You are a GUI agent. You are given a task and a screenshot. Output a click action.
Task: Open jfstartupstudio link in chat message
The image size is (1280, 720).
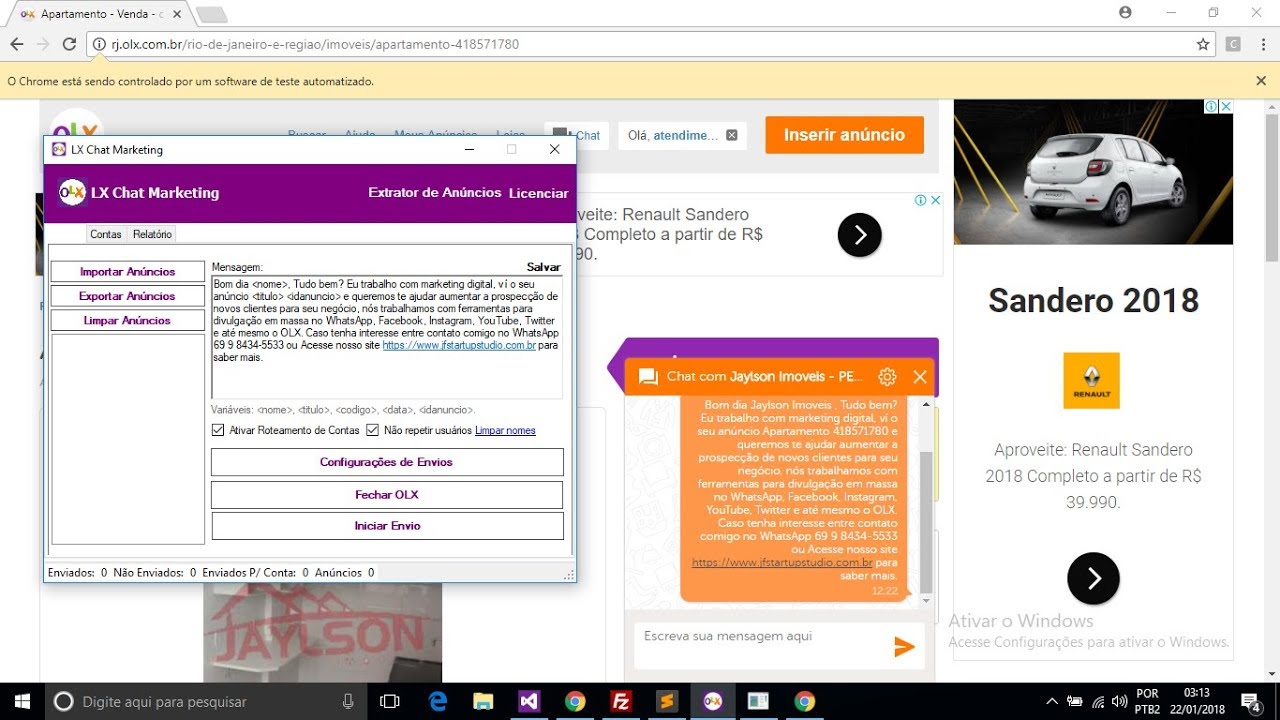click(782, 563)
